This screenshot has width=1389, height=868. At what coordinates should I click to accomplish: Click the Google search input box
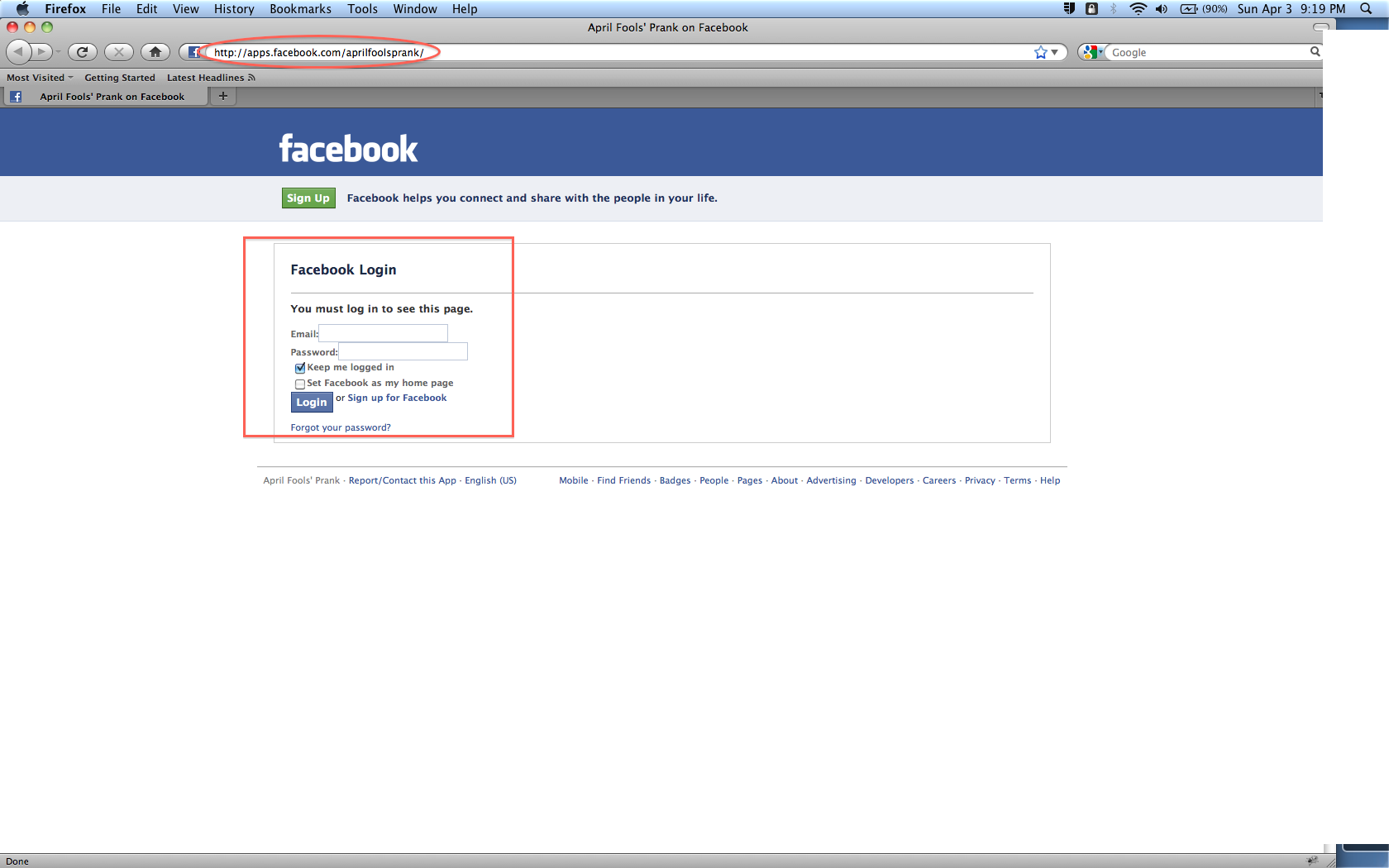coord(1209,52)
